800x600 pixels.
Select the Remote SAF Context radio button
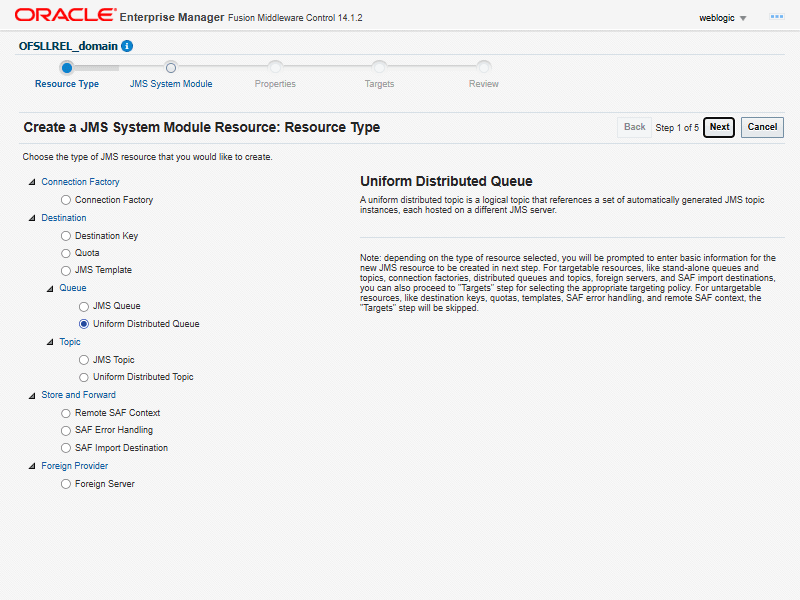(66, 413)
